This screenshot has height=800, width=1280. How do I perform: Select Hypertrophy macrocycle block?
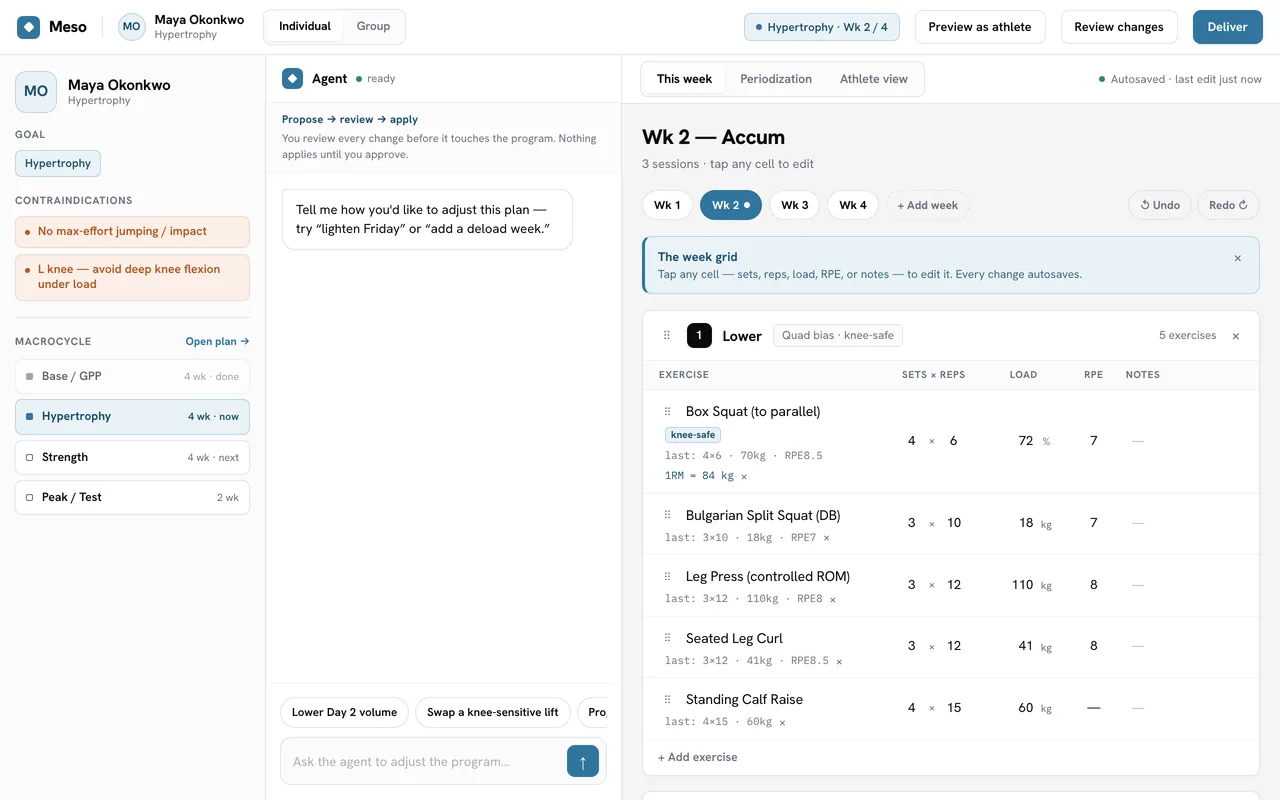pos(132,417)
